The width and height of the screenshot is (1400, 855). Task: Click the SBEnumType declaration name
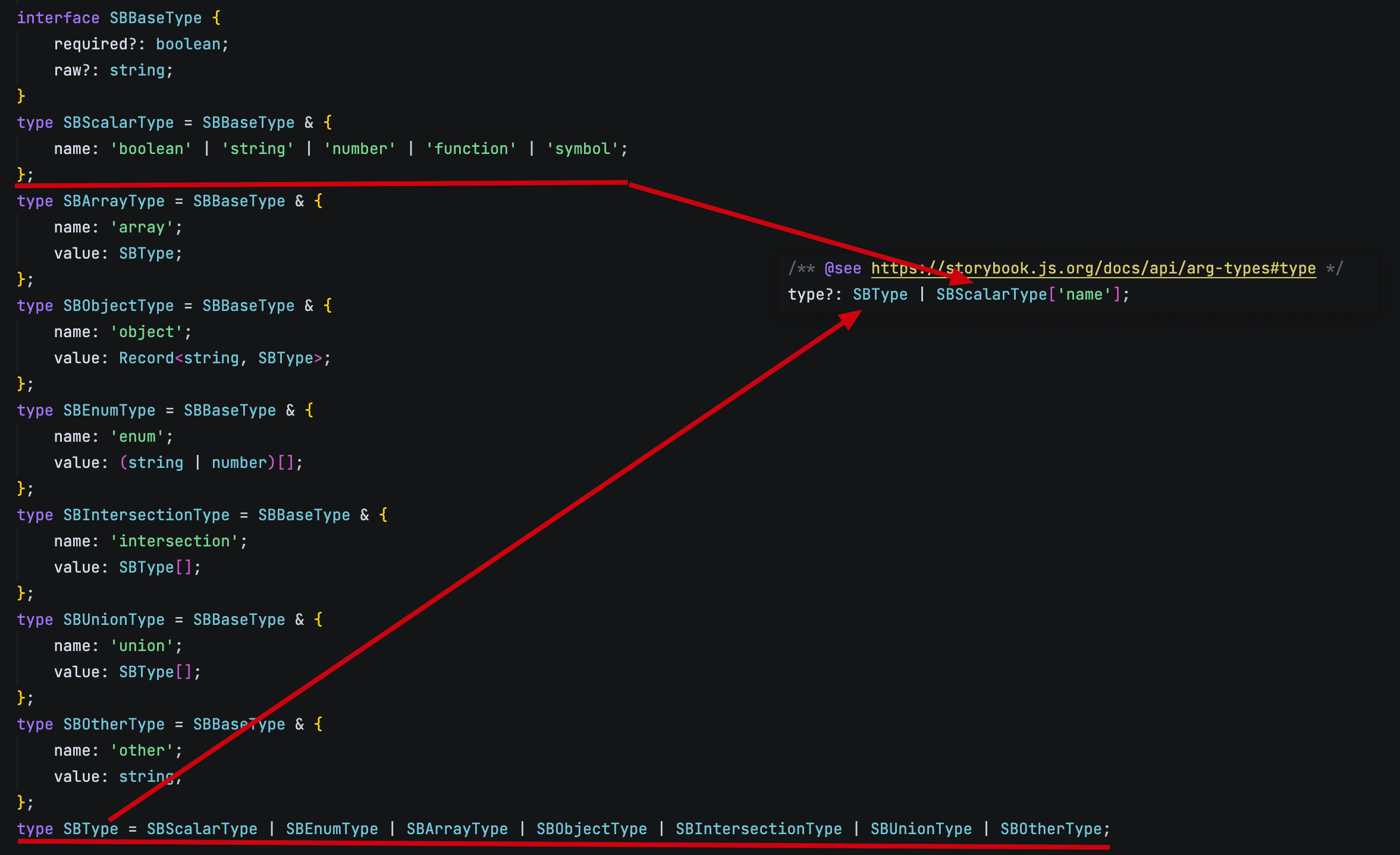(x=109, y=410)
